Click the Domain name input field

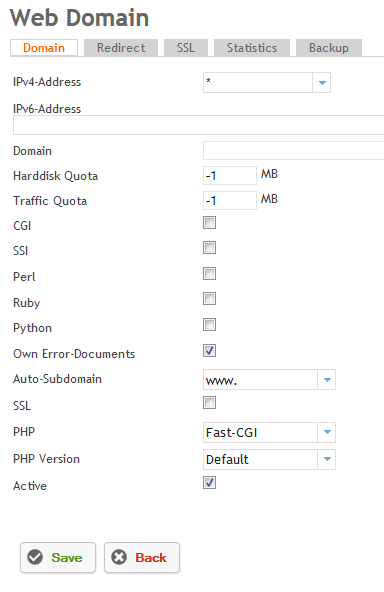coord(293,151)
